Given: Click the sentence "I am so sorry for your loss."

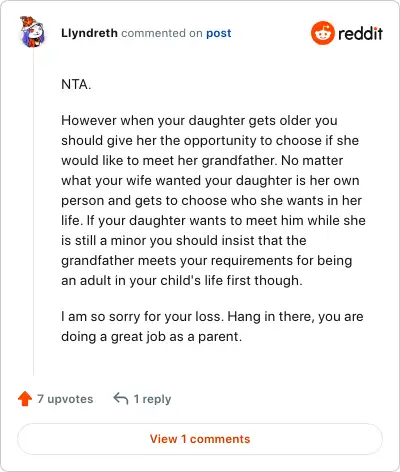Looking at the screenshot, I should 142,316.
